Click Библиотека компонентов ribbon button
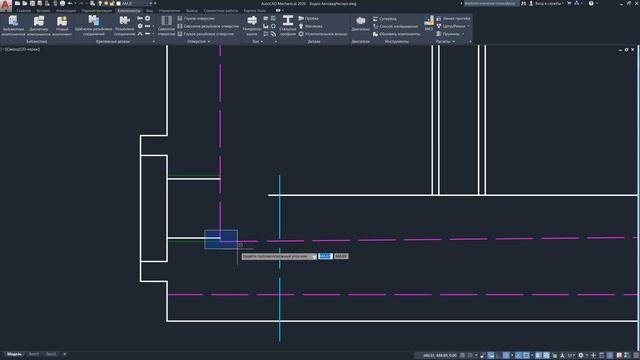 pos(13,26)
